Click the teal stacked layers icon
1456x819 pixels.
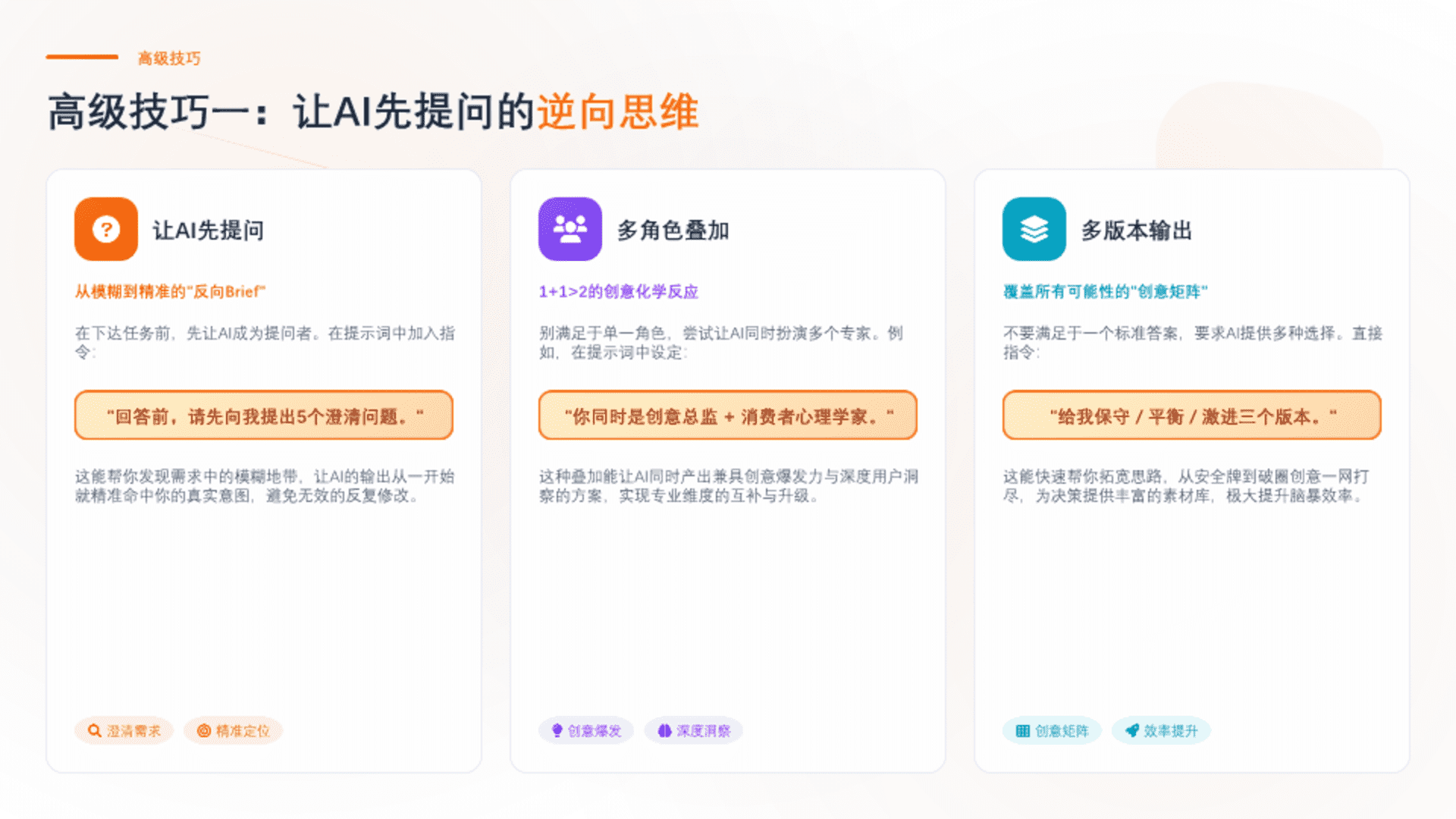pyautogui.click(x=1034, y=229)
